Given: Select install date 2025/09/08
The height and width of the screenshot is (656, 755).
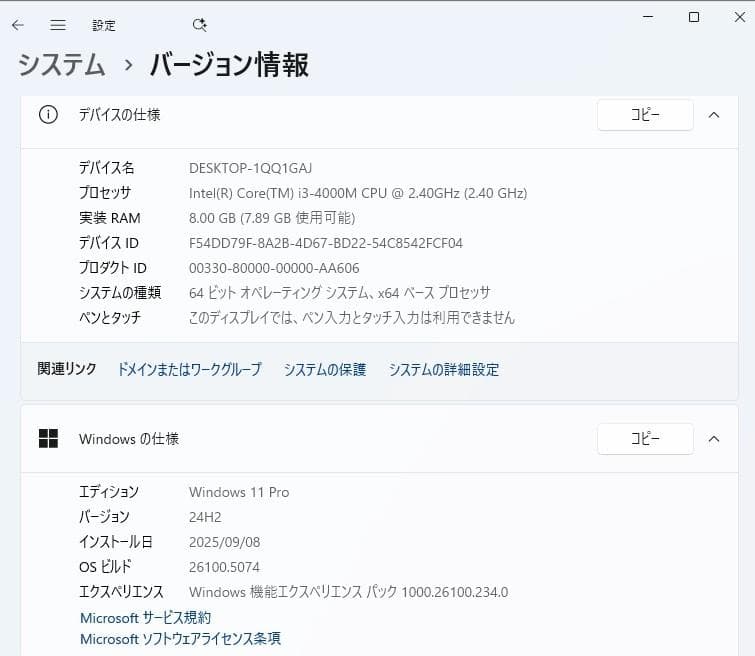Looking at the screenshot, I should pos(224,542).
